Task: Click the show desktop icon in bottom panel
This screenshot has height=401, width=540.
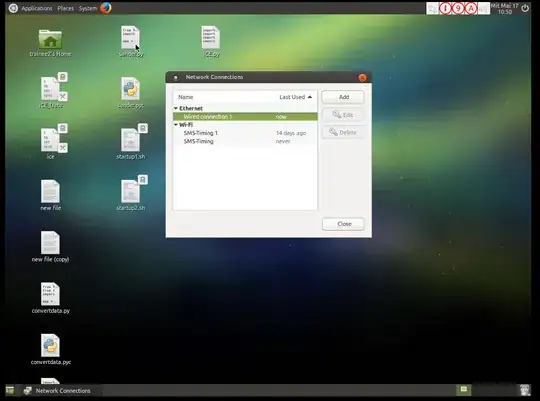Action: click(x=10, y=390)
